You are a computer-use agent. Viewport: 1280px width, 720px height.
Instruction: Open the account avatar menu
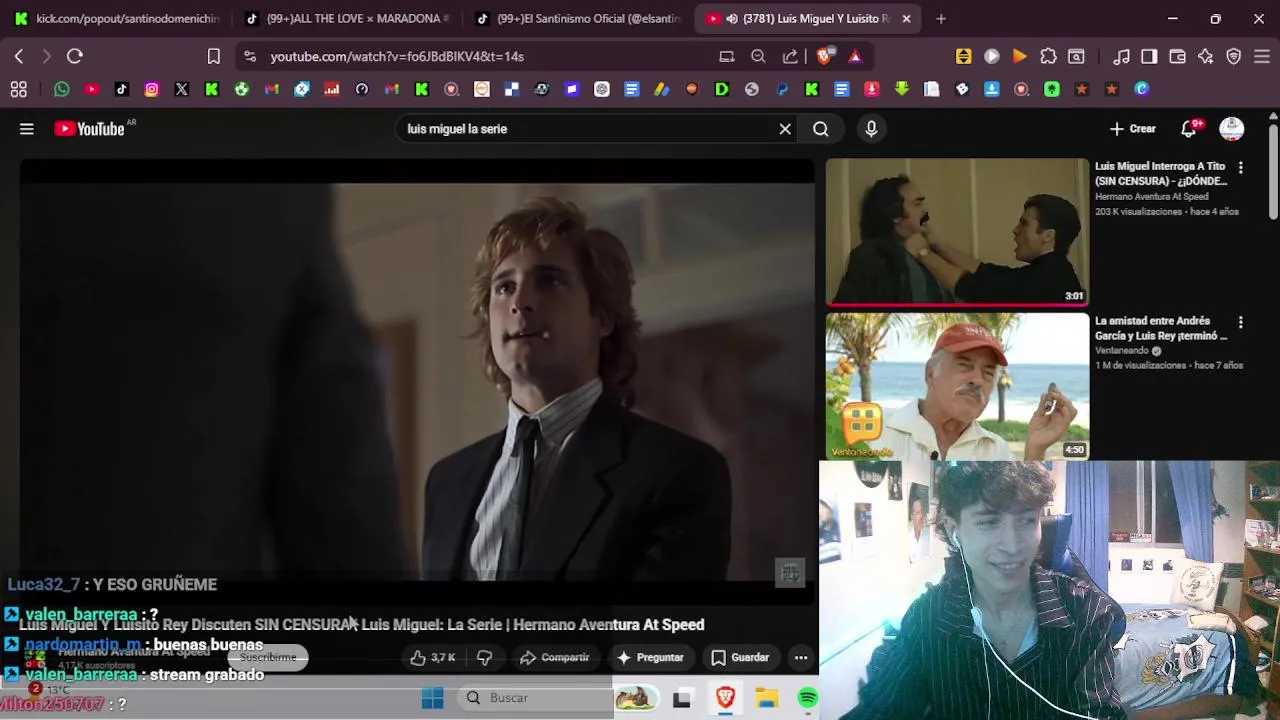tap(1232, 129)
